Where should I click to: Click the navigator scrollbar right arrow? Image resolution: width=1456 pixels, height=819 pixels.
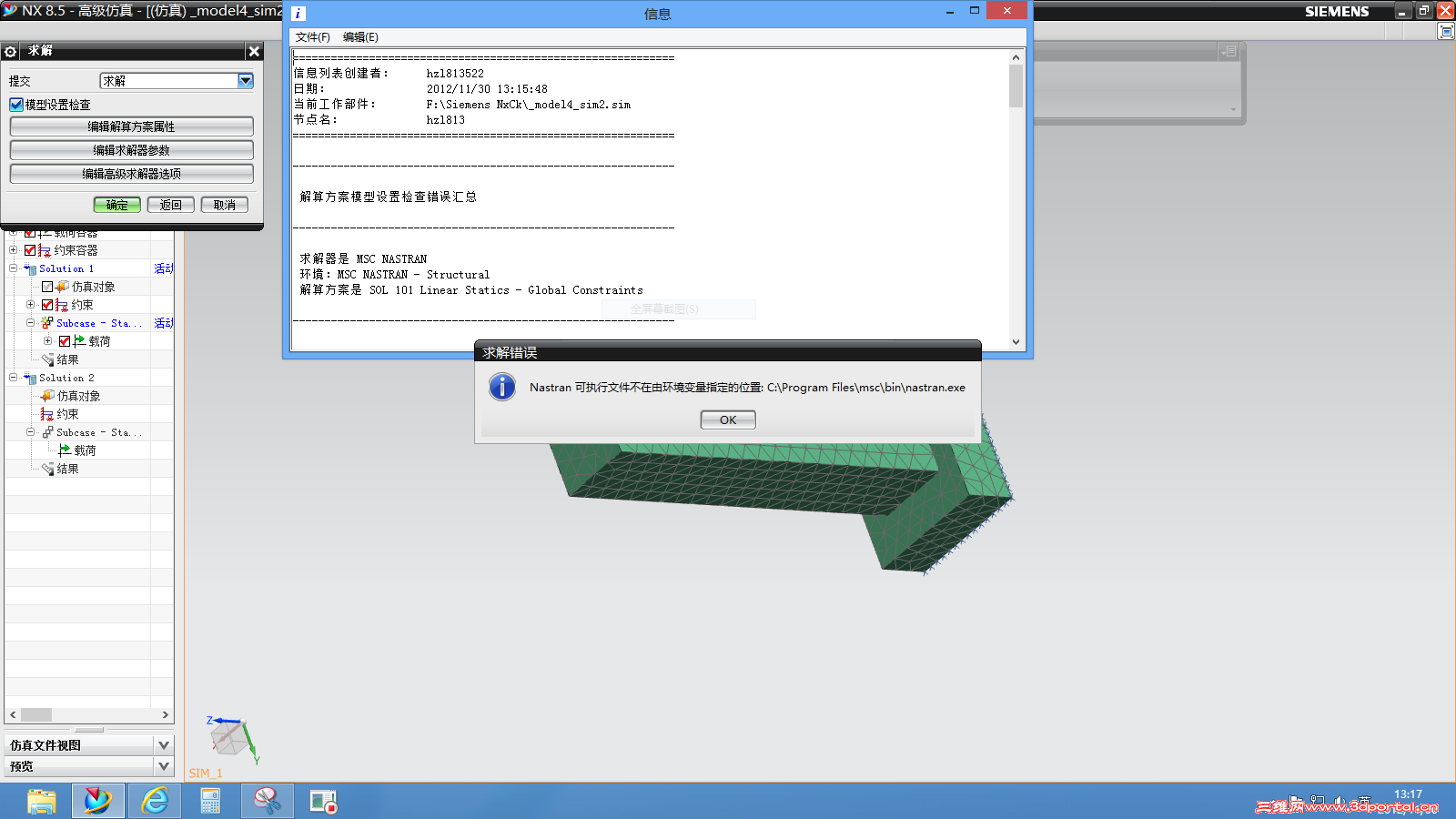(165, 715)
